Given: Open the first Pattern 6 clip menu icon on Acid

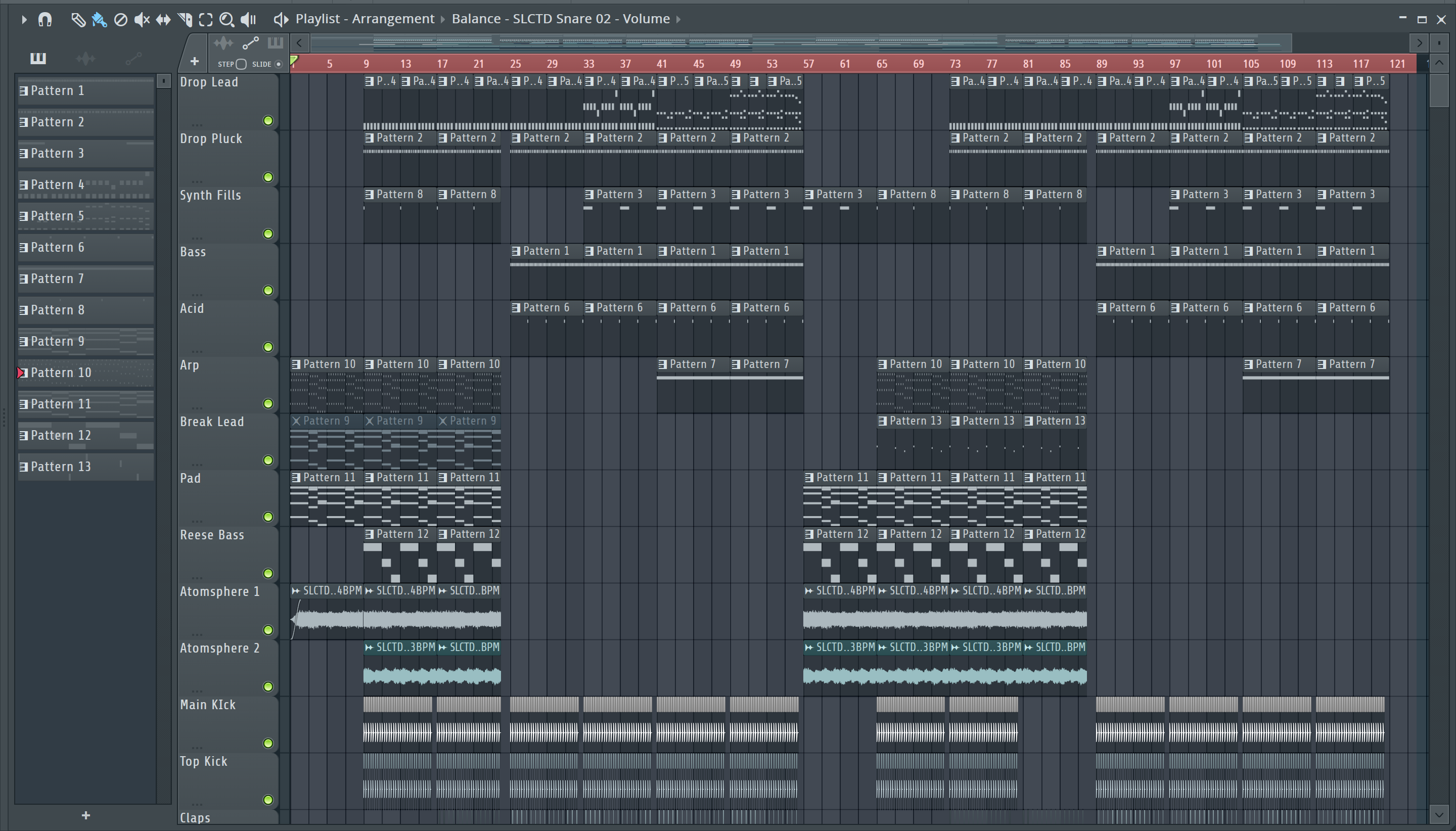Looking at the screenshot, I should tap(516, 308).
